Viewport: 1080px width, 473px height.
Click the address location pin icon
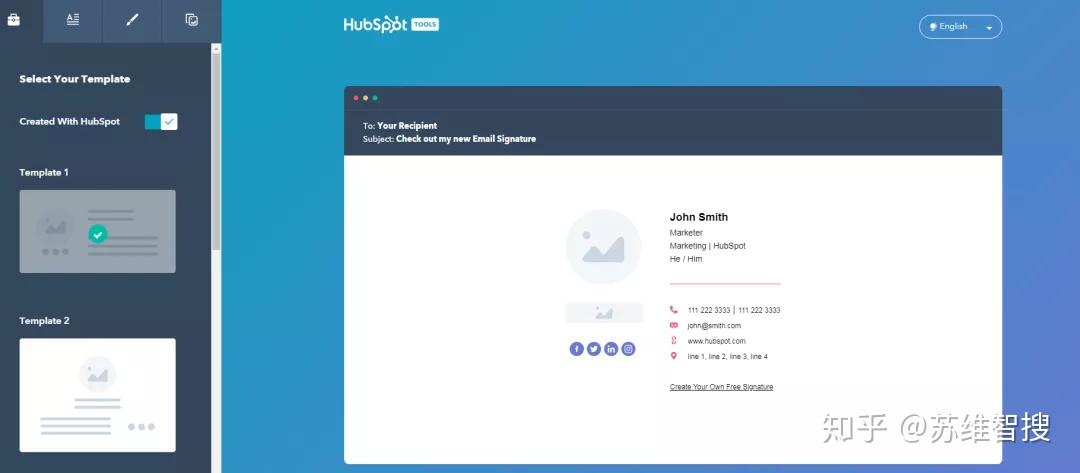[674, 356]
